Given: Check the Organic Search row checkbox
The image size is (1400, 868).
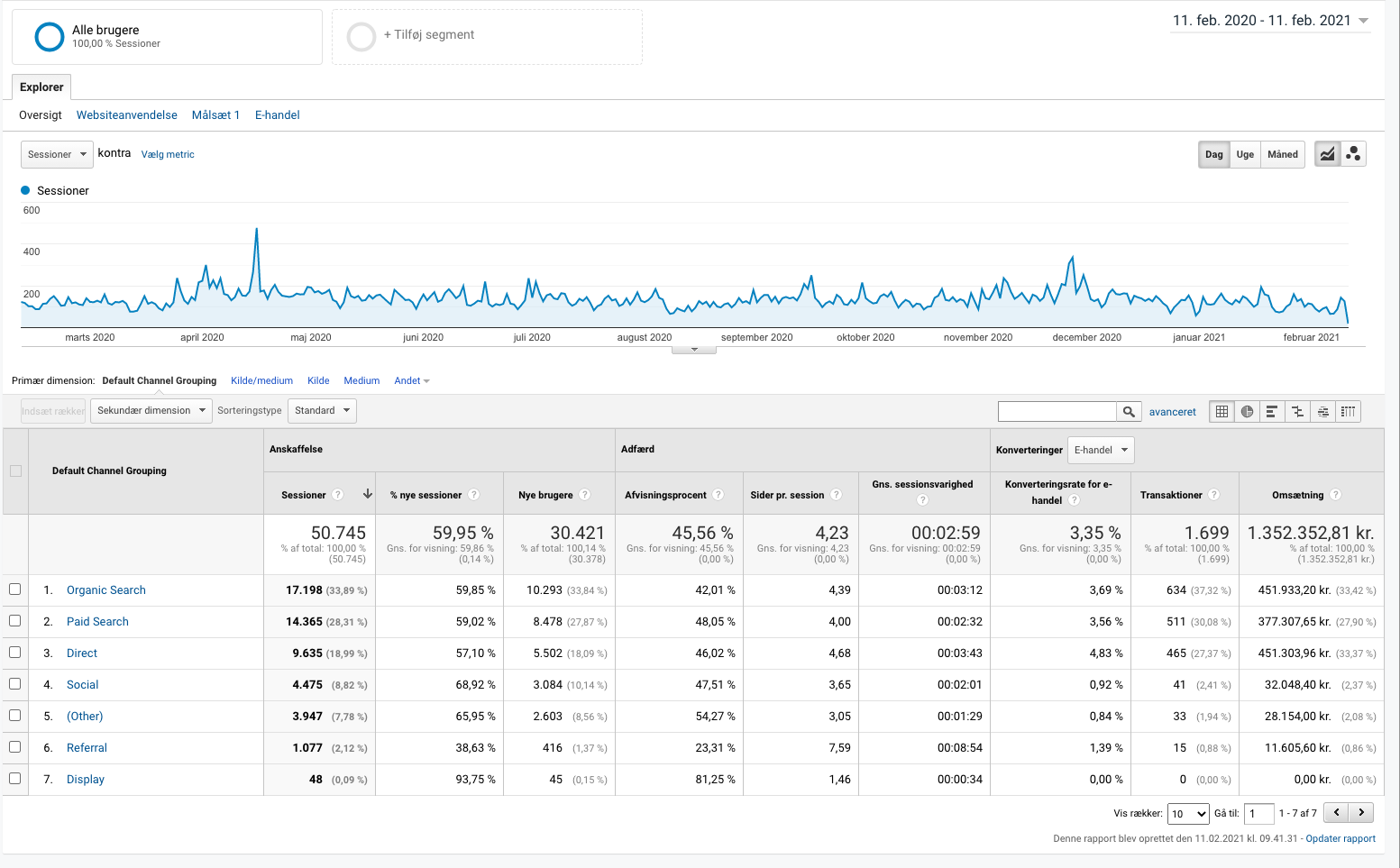Looking at the screenshot, I should point(15,589).
